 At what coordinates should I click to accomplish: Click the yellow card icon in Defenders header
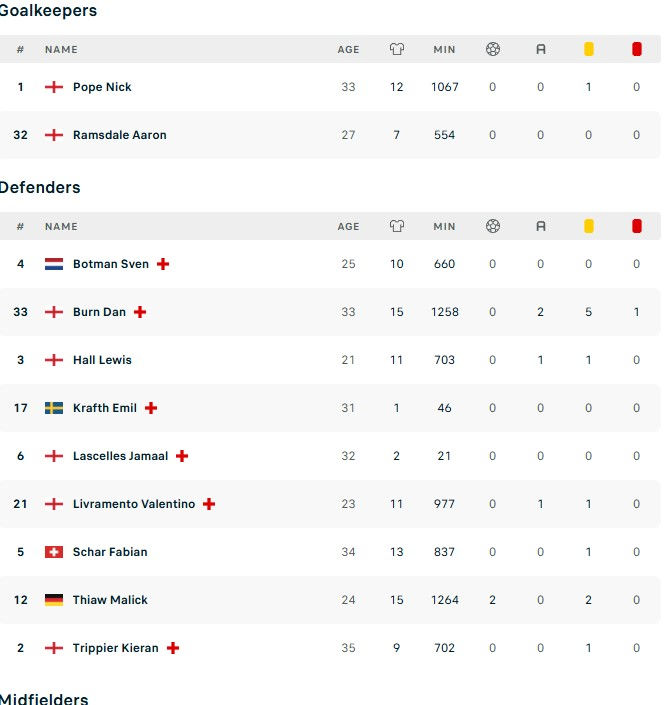(588, 226)
